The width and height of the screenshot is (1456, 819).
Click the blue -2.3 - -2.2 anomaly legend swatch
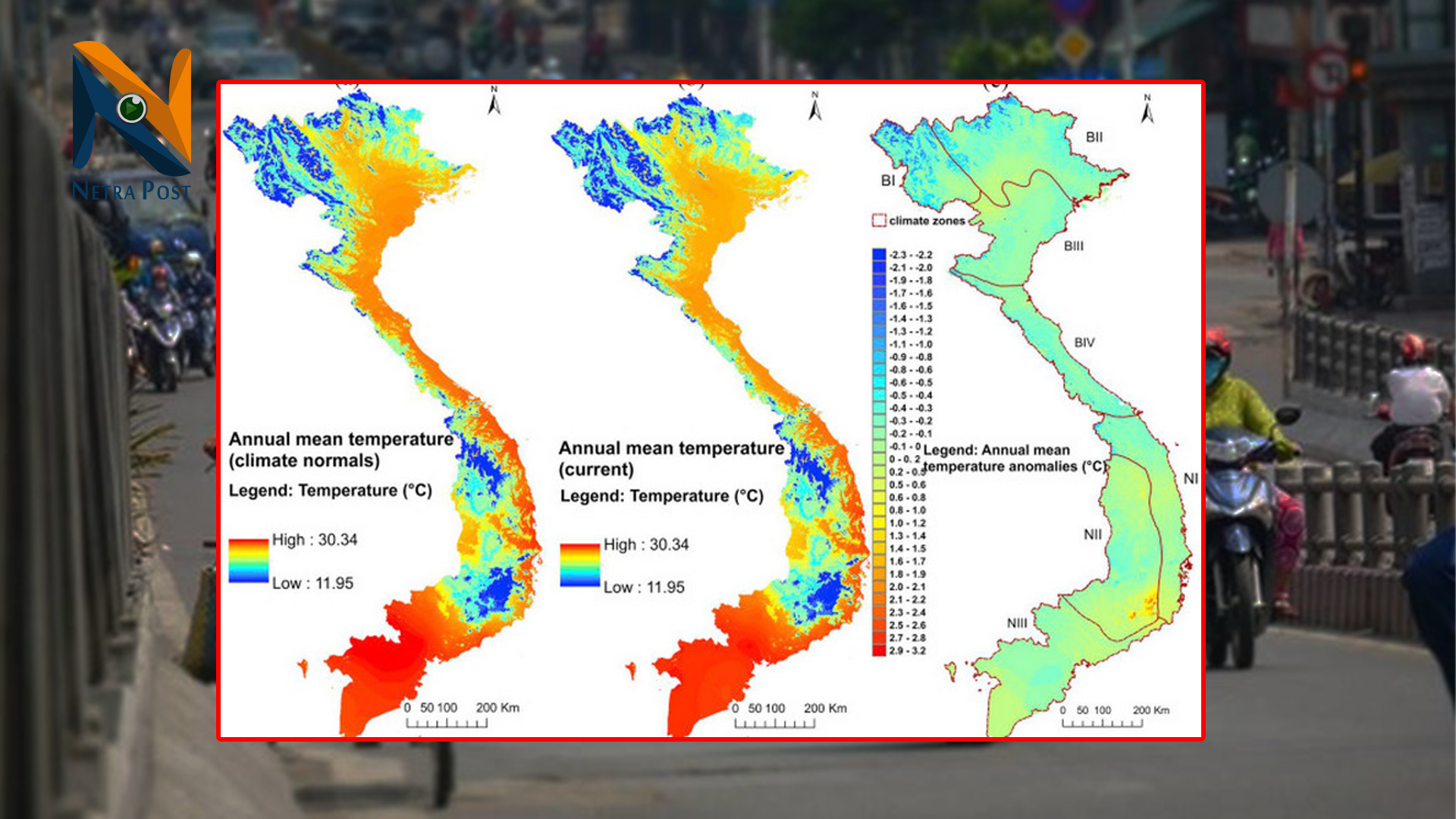pos(879,255)
